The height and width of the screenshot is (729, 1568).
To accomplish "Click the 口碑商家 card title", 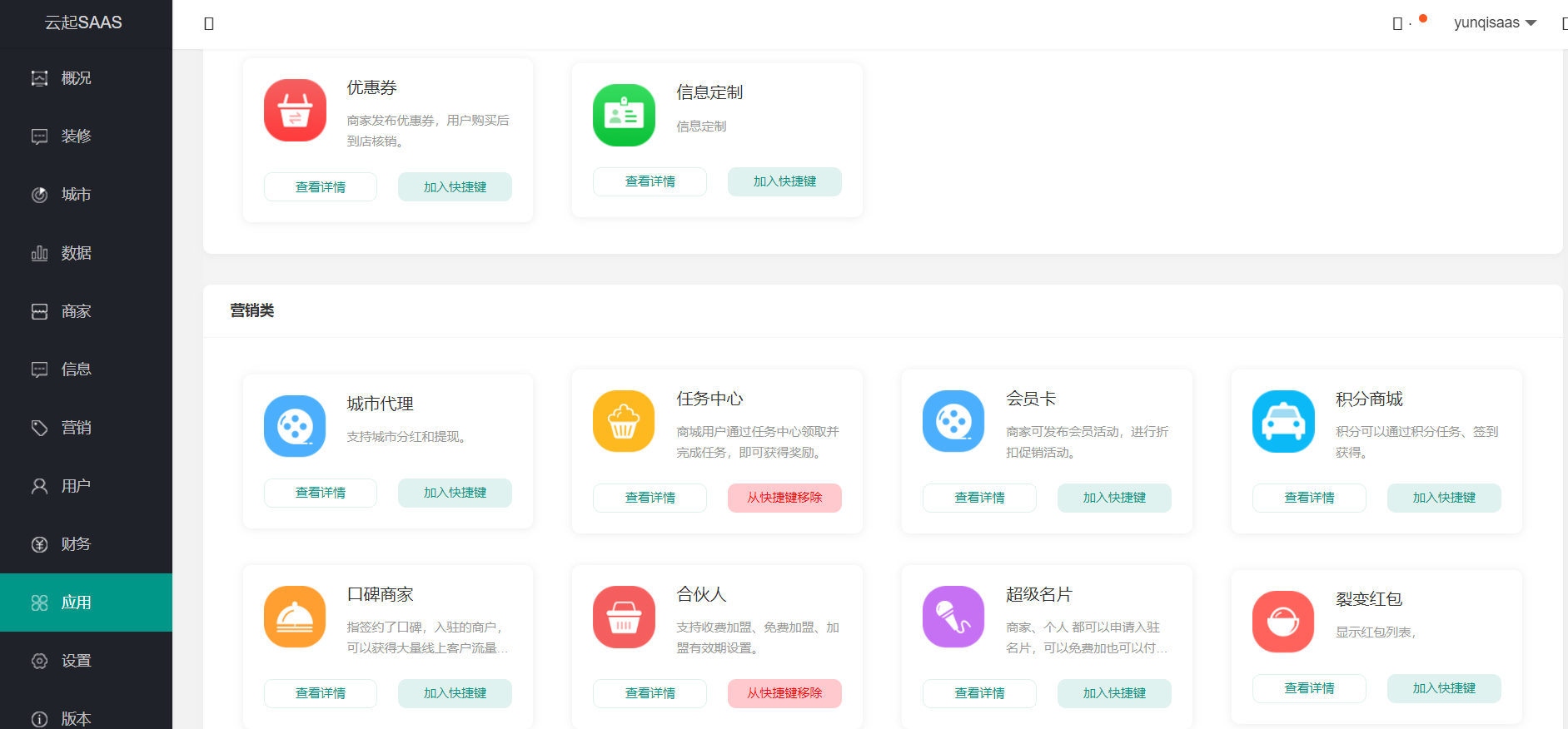I will pyautogui.click(x=381, y=594).
